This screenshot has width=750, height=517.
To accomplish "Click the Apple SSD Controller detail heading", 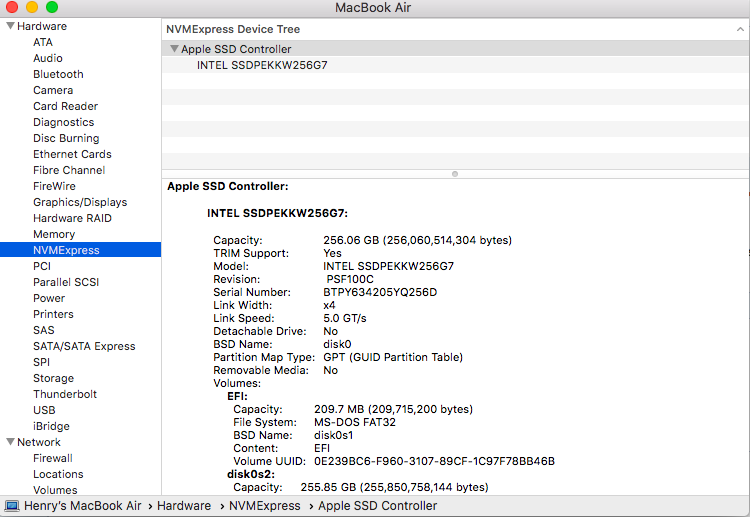I will point(228,187).
